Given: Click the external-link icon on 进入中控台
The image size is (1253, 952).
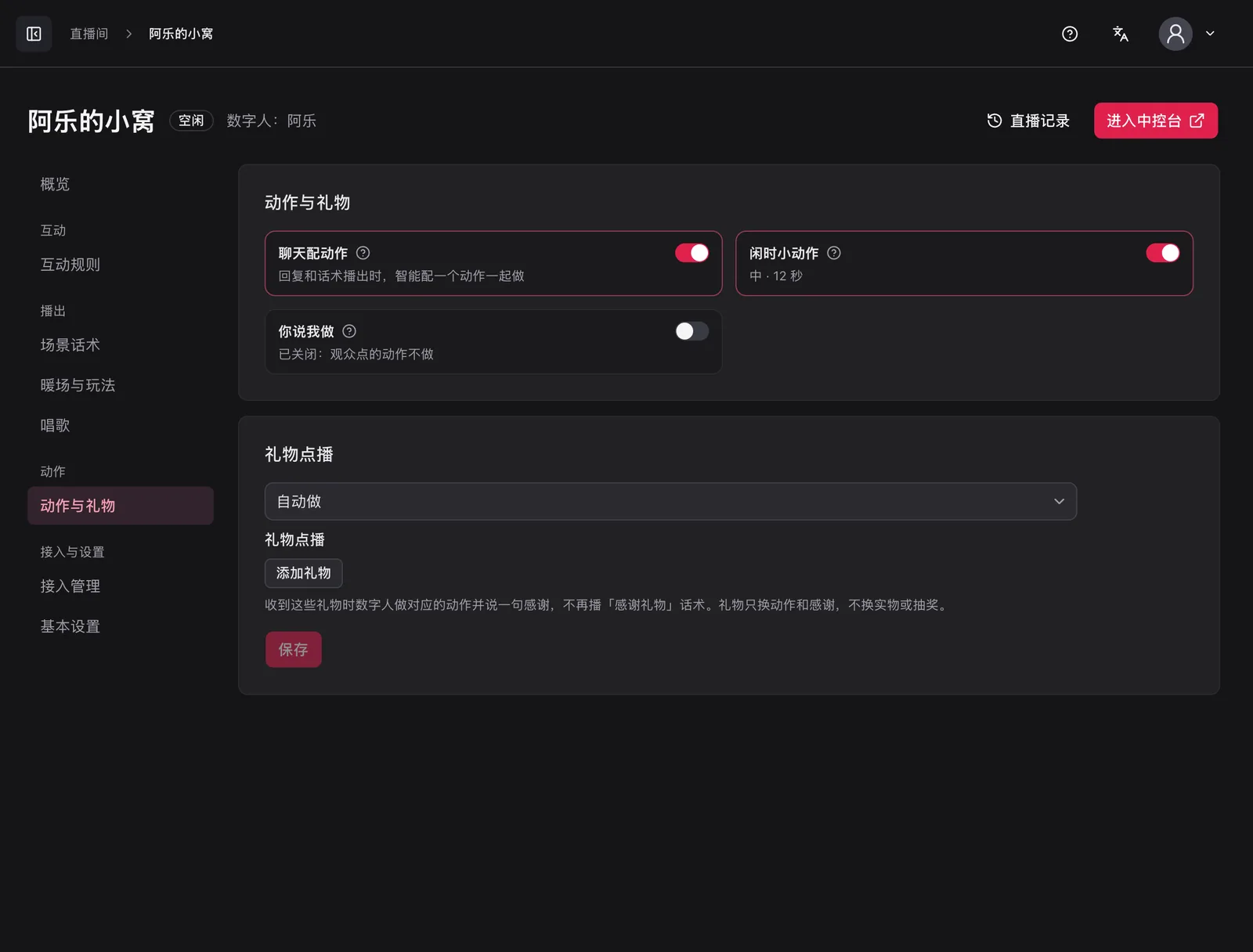Looking at the screenshot, I should coord(1197,121).
